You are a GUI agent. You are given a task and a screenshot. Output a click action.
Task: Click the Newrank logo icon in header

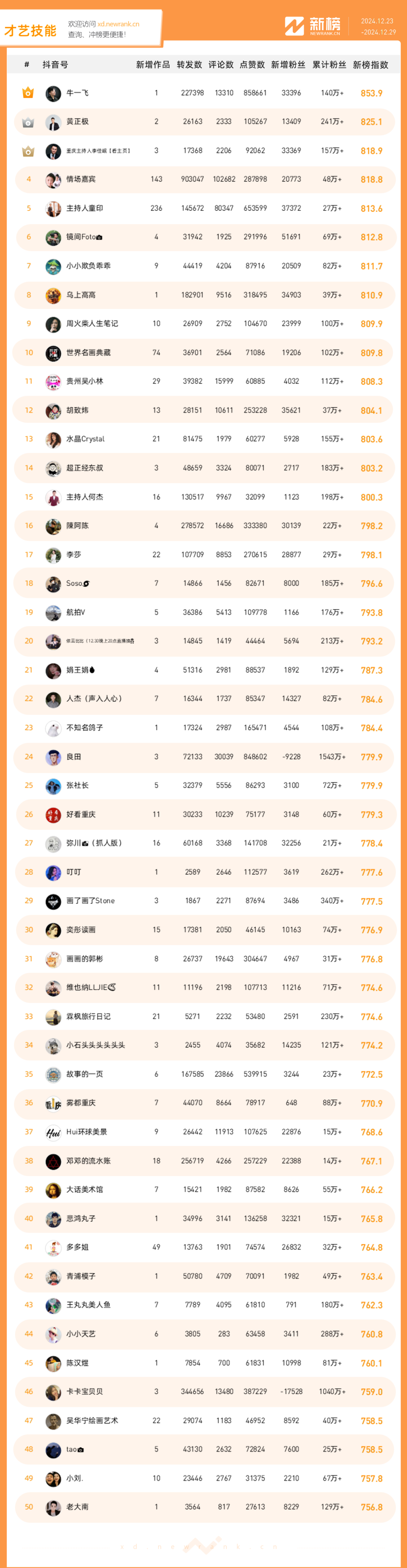coord(294,26)
